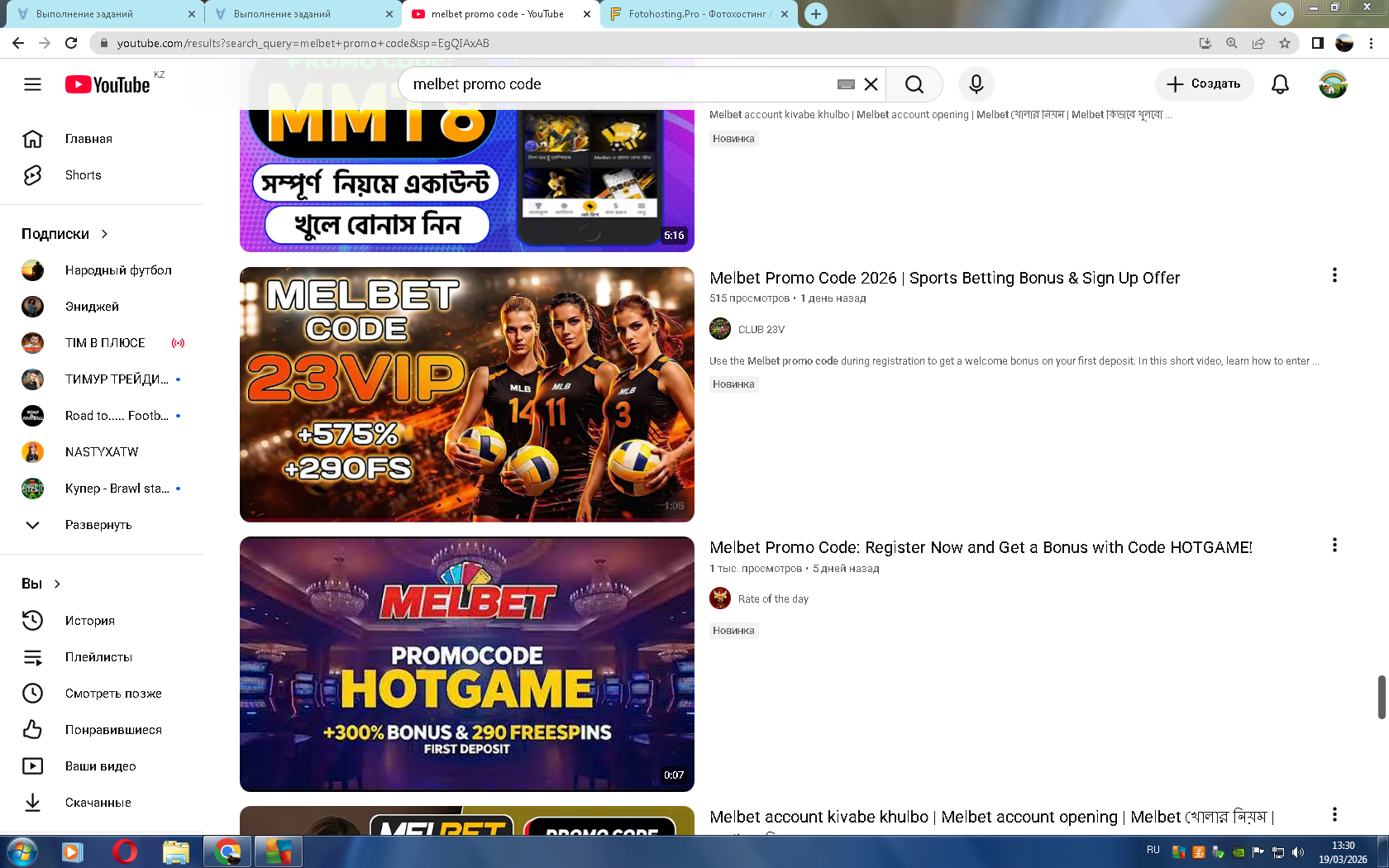Switch to the second Выполнение заданий tab
This screenshot has height=868, width=1389.
point(302,14)
